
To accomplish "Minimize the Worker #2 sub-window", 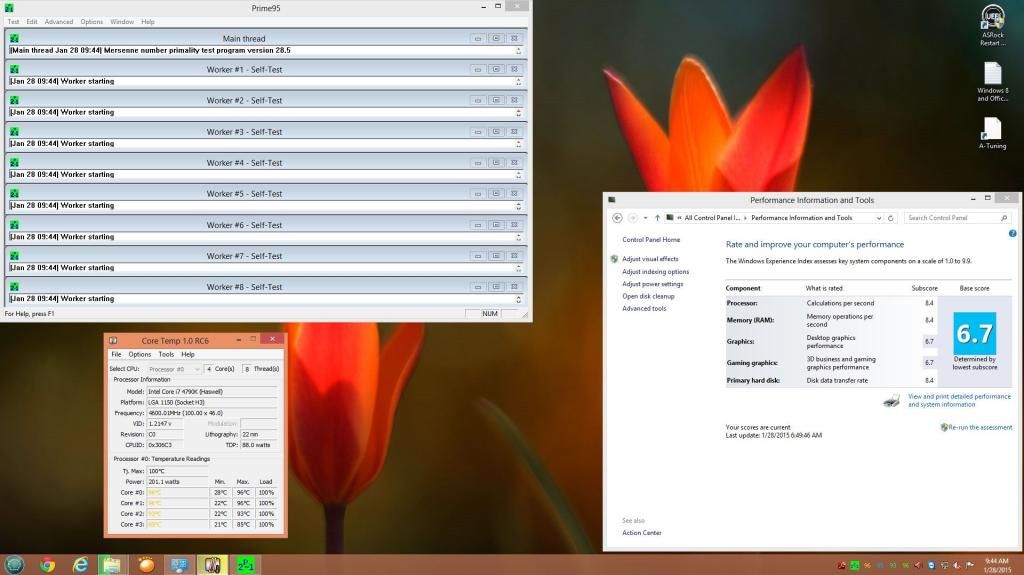I will click(478, 101).
